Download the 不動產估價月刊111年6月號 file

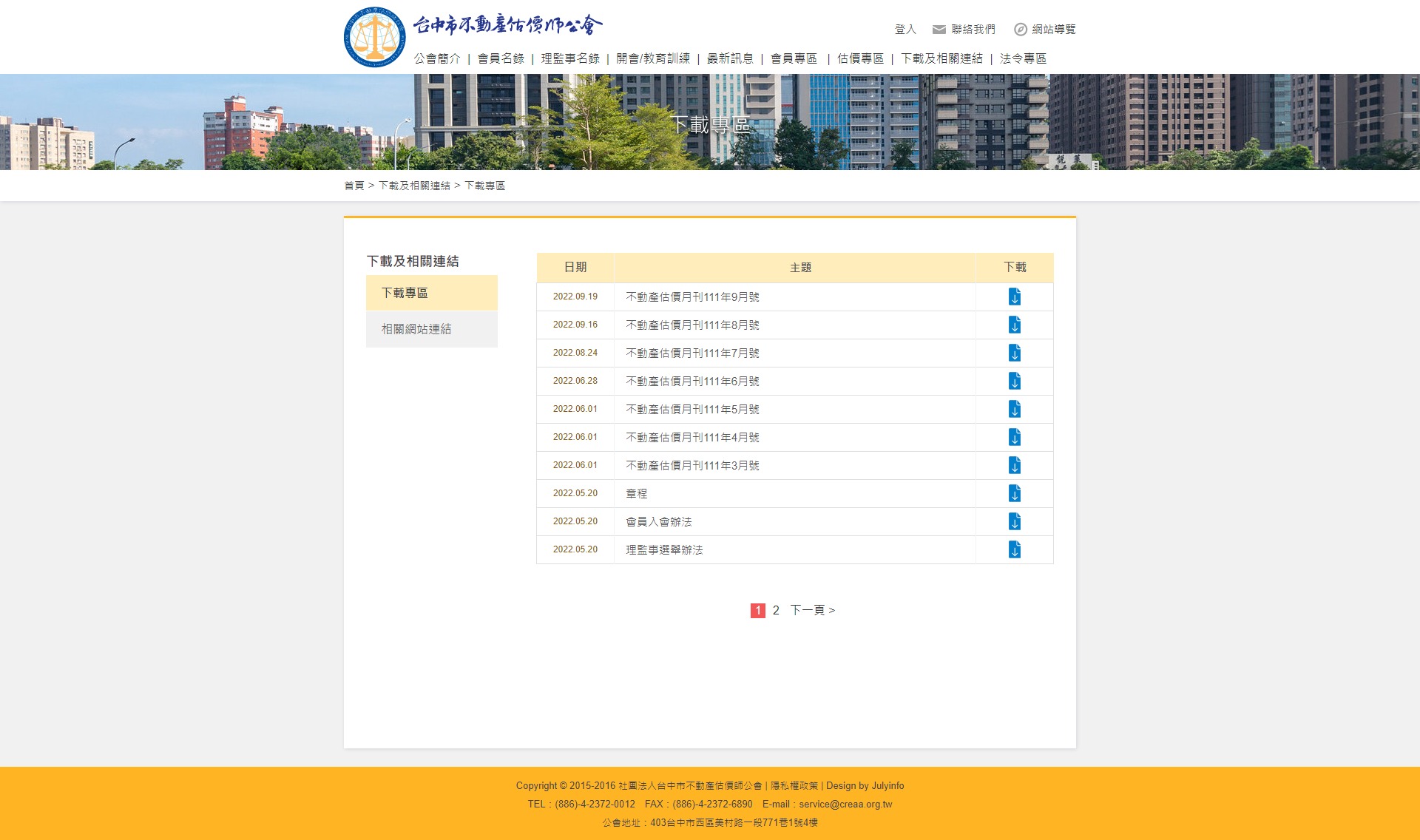[x=1014, y=381]
